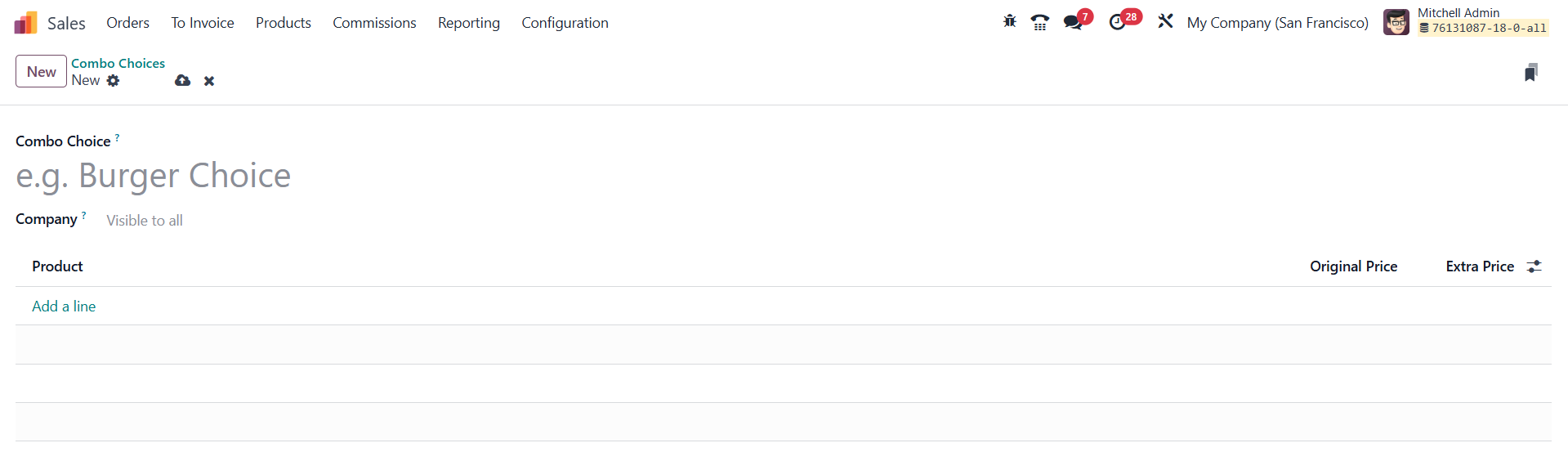Click the bookmark icon at right
Image resolution: width=1568 pixels, height=452 pixels.
click(x=1530, y=73)
